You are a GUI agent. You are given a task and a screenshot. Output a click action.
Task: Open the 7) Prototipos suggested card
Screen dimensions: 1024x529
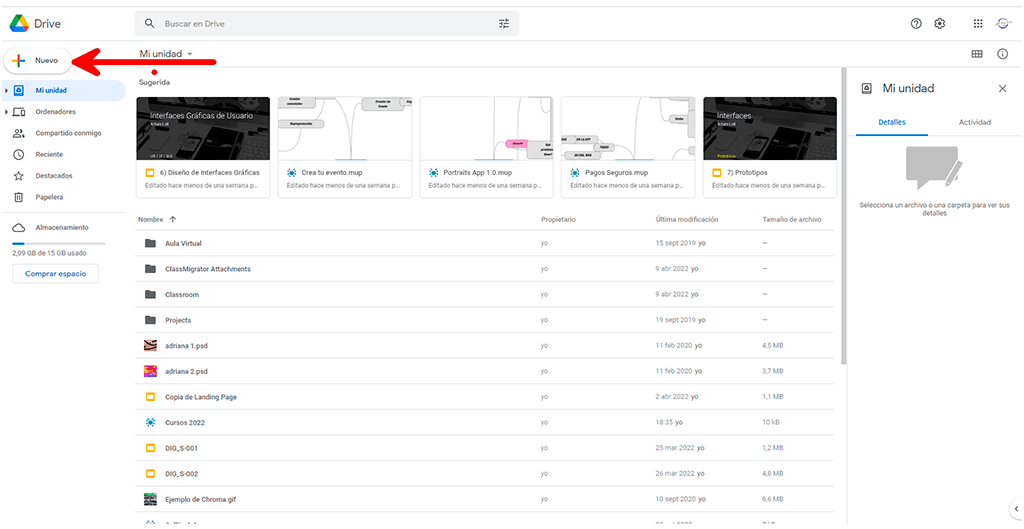click(x=770, y=148)
